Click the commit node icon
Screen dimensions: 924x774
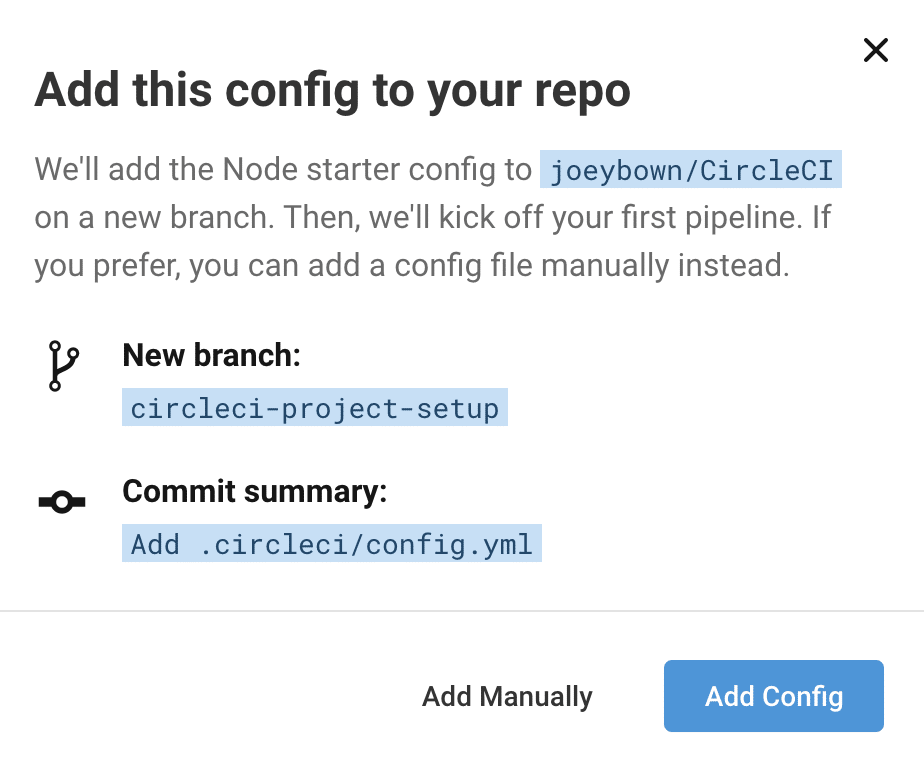pyautogui.click(x=62, y=503)
